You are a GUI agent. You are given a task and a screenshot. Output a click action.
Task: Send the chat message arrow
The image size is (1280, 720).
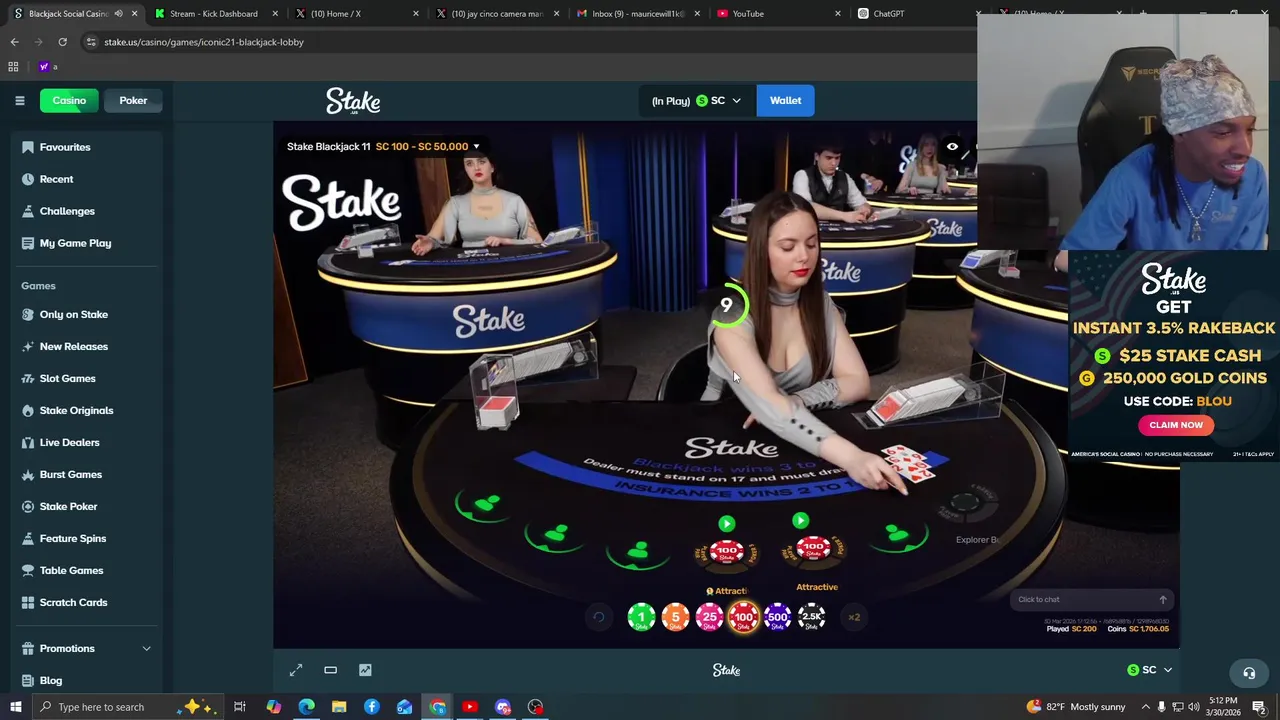[x=1162, y=599]
